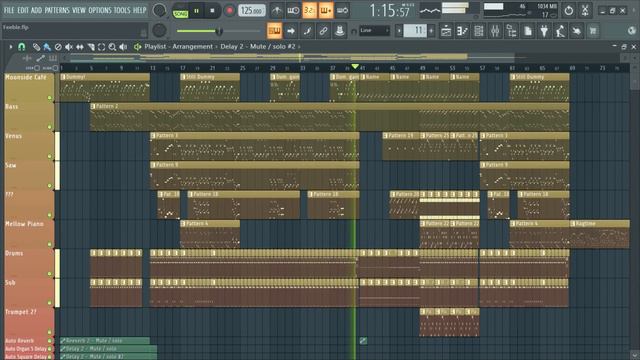Mute the Drums track via green dot

pos(50,274)
